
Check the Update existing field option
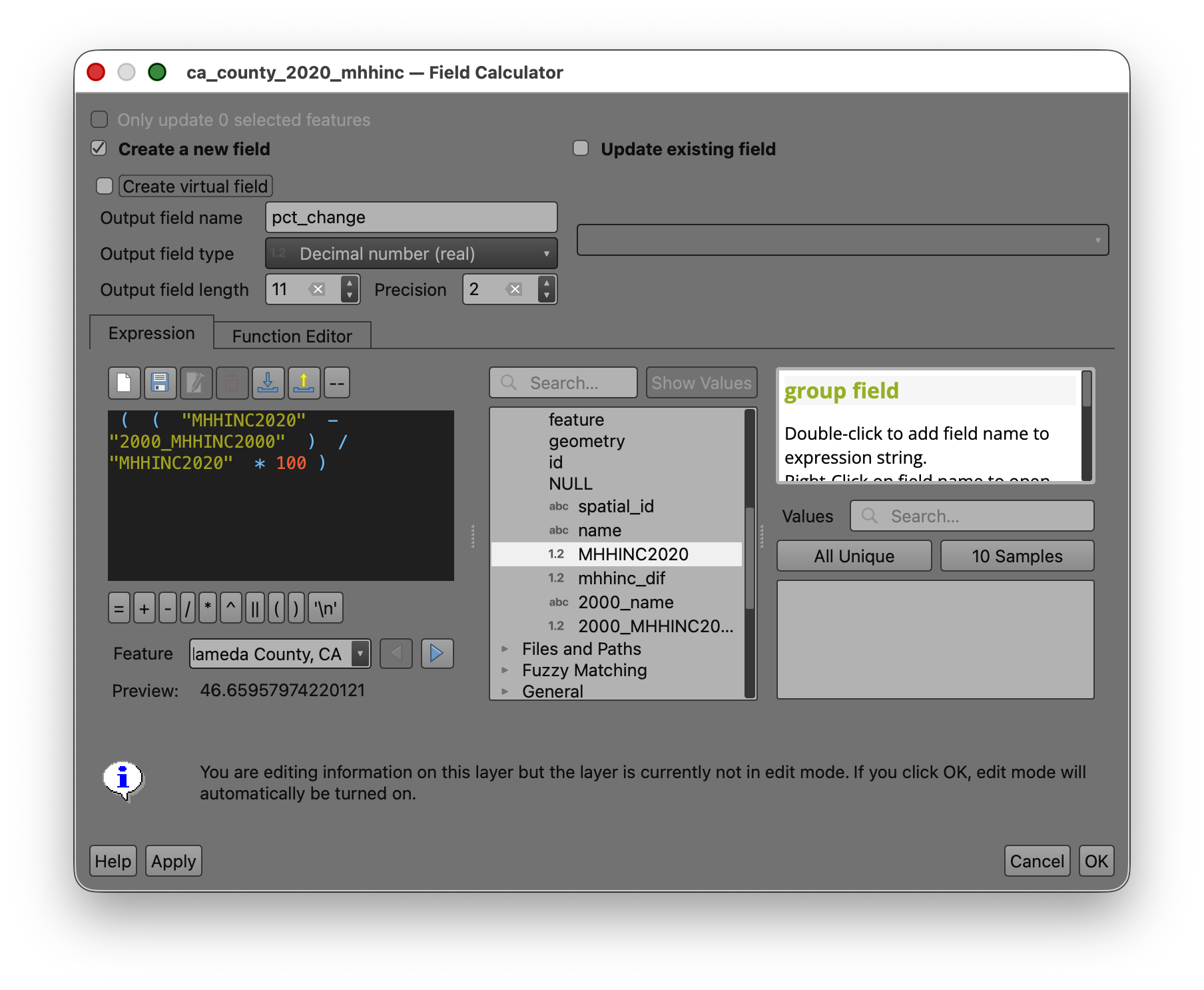click(x=581, y=149)
